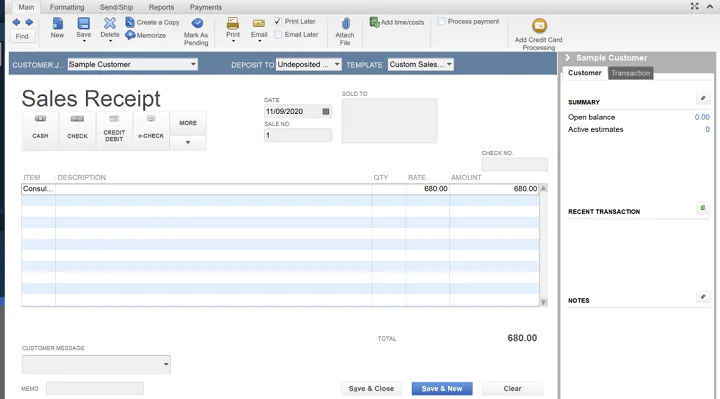720x399 pixels.
Task: Click the Email icon
Action: tap(259, 24)
